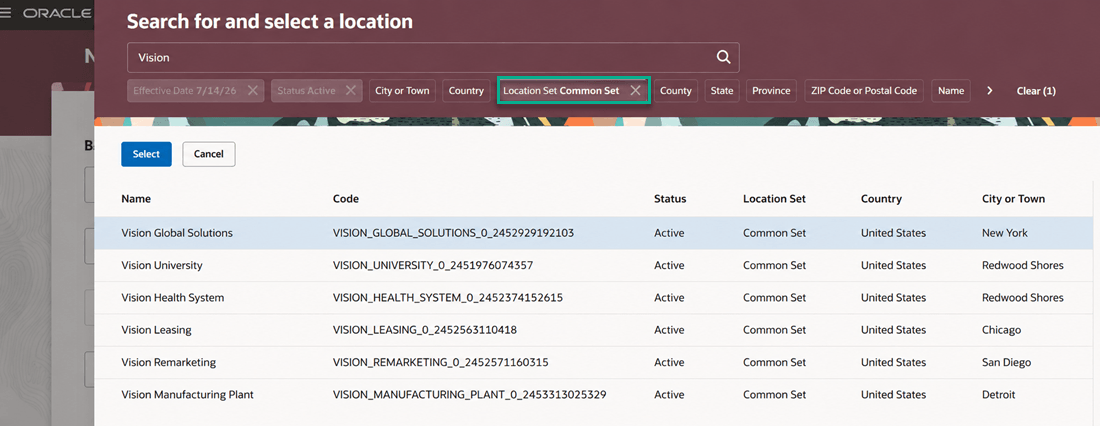Click code VISION_HEALTH_SYSTEM_0_2452374152615
The image size is (1100, 426).
[448, 298]
